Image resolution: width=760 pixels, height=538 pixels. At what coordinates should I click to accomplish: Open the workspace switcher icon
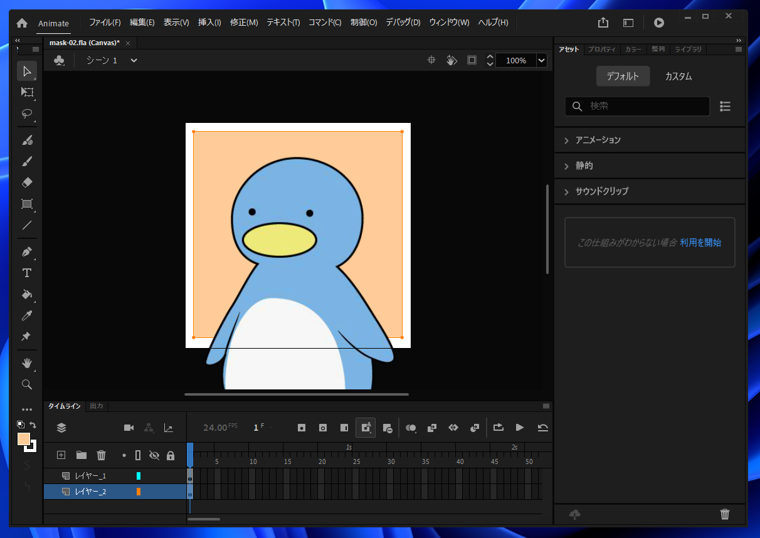click(628, 23)
